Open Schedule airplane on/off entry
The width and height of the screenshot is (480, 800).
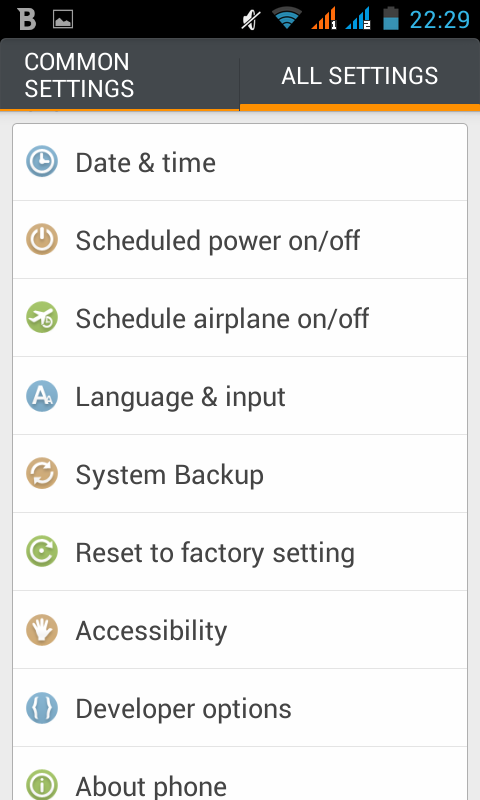[x=240, y=318]
